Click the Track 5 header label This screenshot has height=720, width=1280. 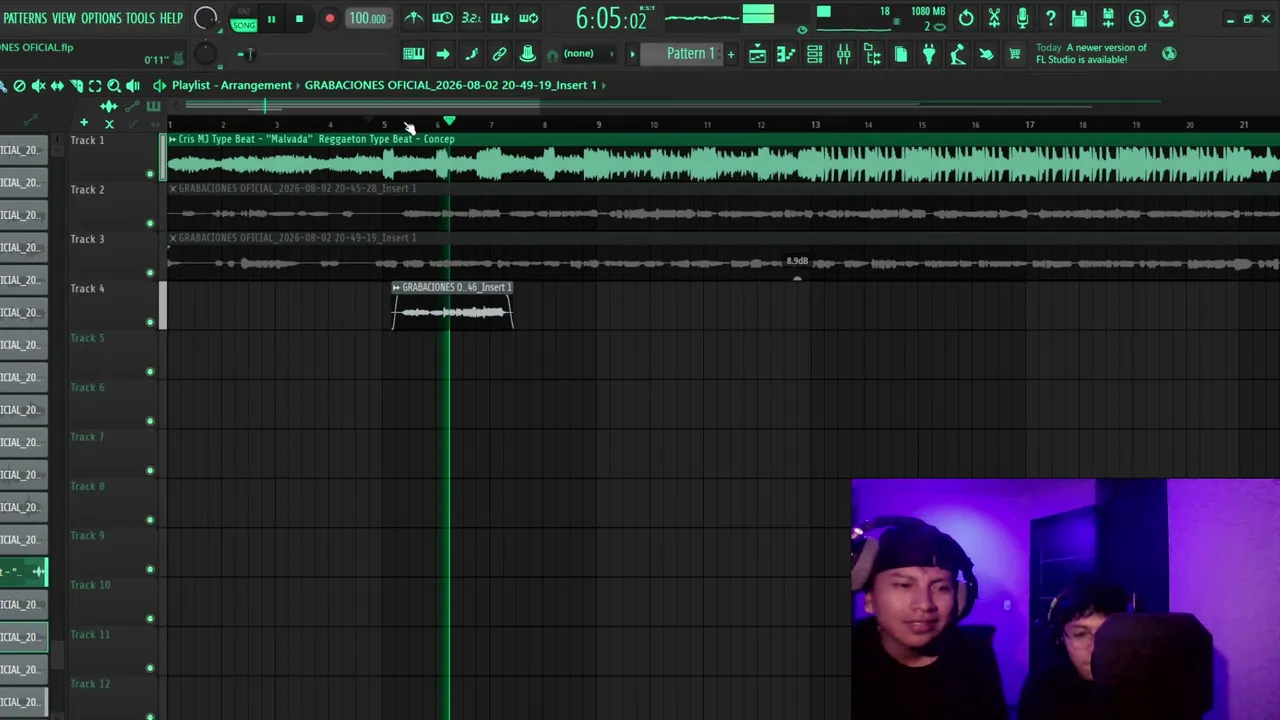click(x=87, y=338)
